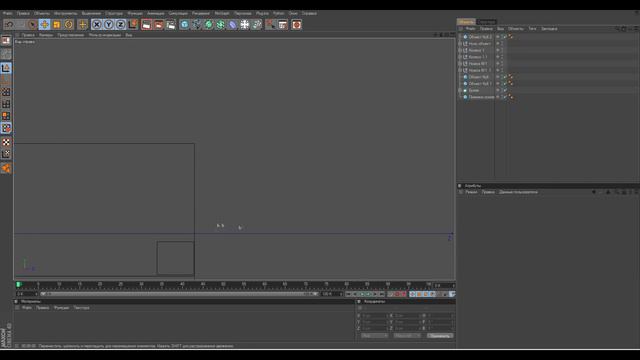Render to the Picture Viewer
This screenshot has height=360, width=640.
(158, 24)
